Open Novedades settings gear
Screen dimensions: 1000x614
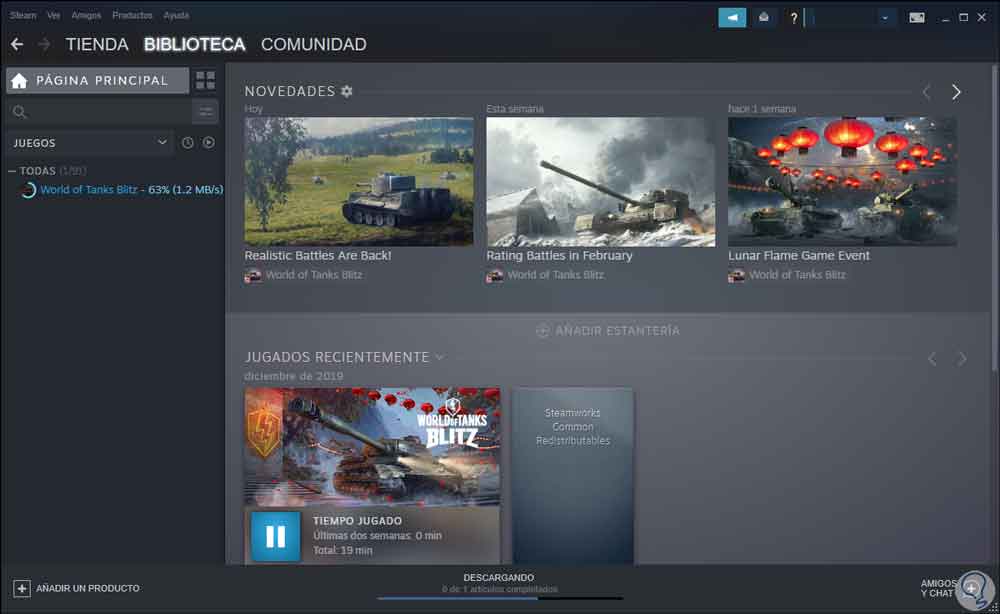pyautogui.click(x=346, y=91)
